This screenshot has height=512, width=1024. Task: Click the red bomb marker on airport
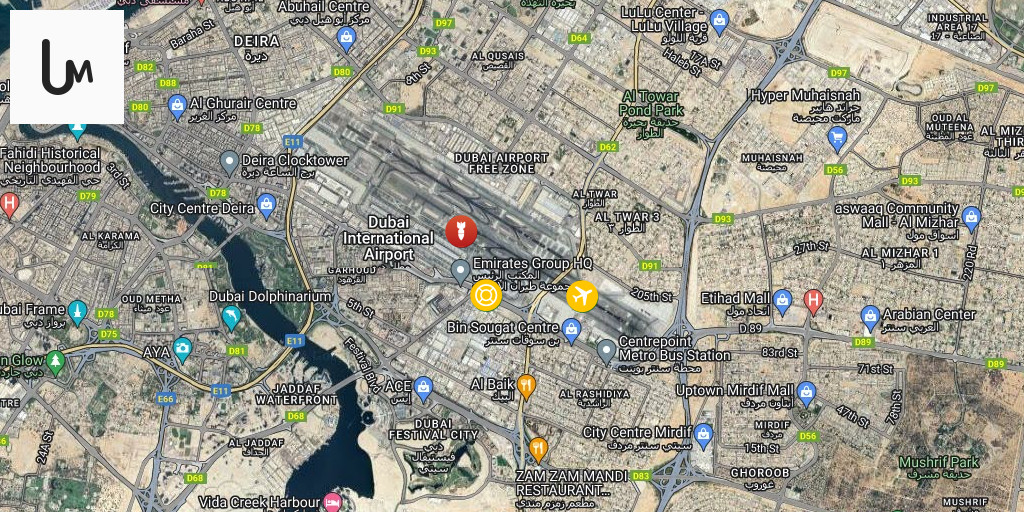(x=461, y=231)
